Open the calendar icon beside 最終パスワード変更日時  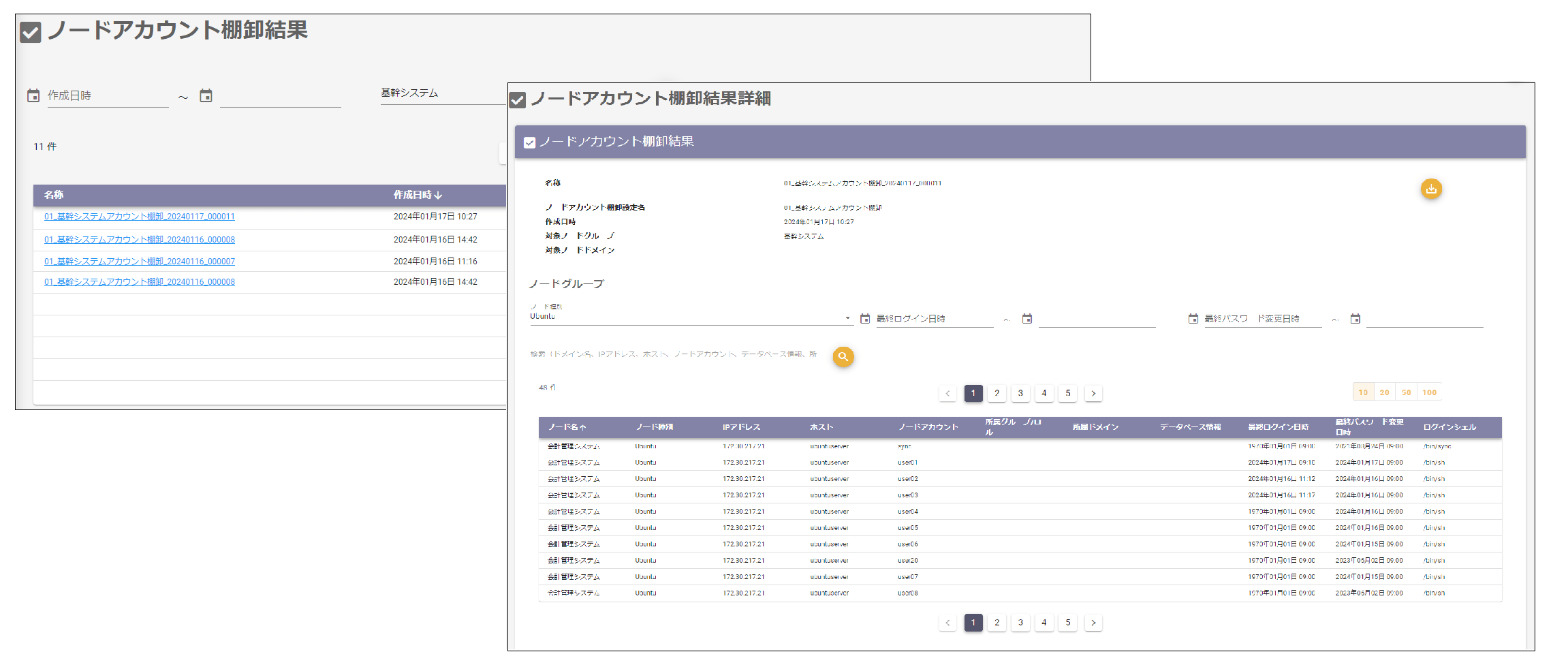[x=1193, y=317]
